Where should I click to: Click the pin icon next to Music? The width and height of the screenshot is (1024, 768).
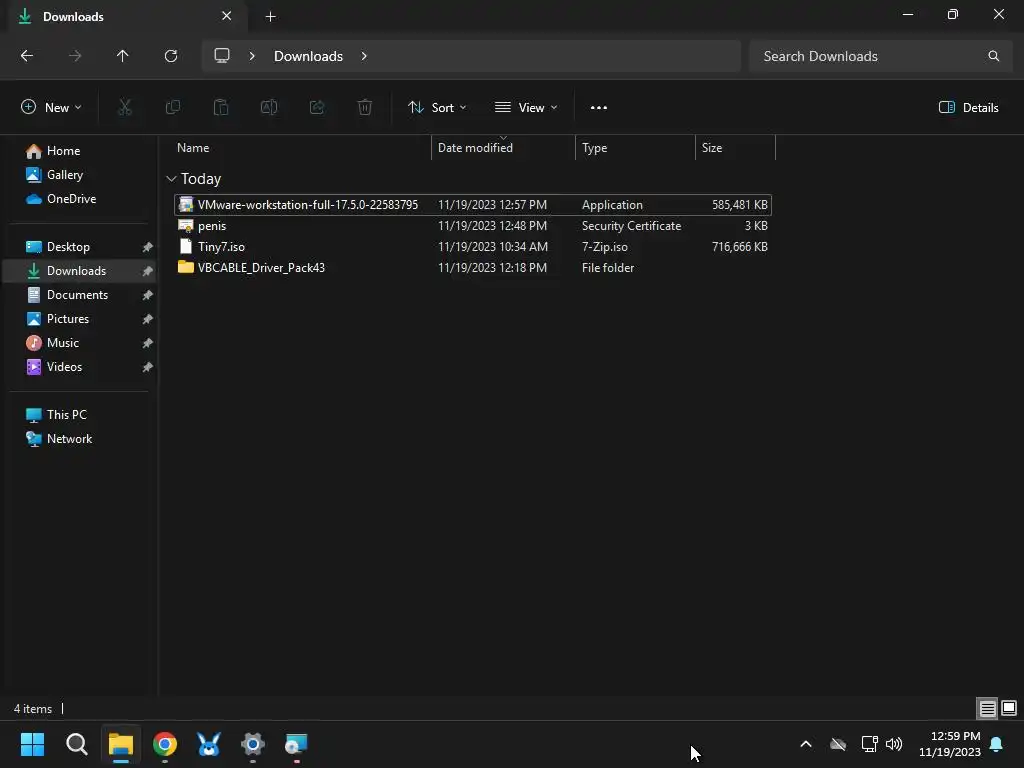tap(148, 343)
